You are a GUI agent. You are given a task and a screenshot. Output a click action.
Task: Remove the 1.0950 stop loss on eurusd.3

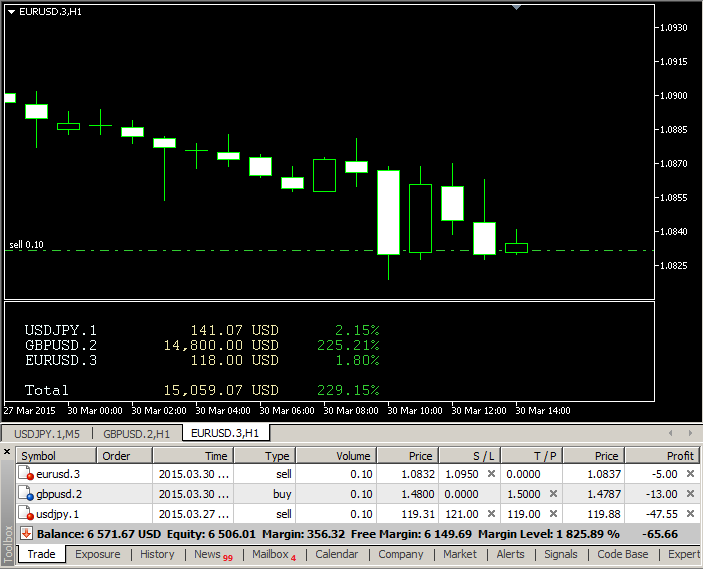click(491, 474)
